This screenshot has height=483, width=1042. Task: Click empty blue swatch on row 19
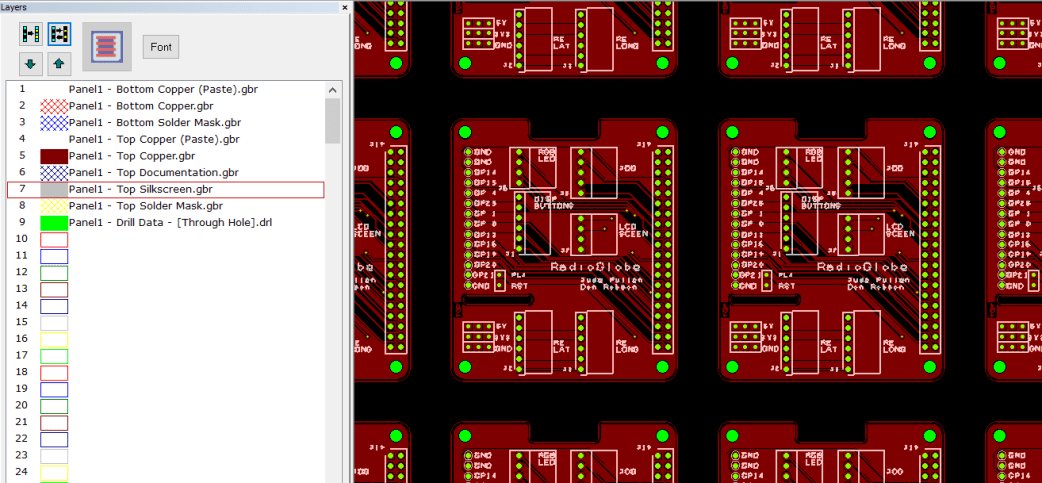(54, 389)
